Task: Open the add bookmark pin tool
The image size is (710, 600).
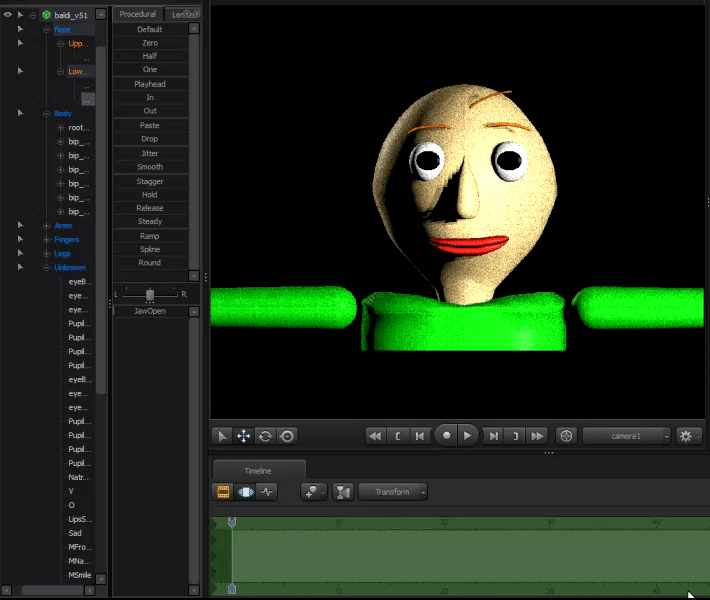Action: click(313, 492)
